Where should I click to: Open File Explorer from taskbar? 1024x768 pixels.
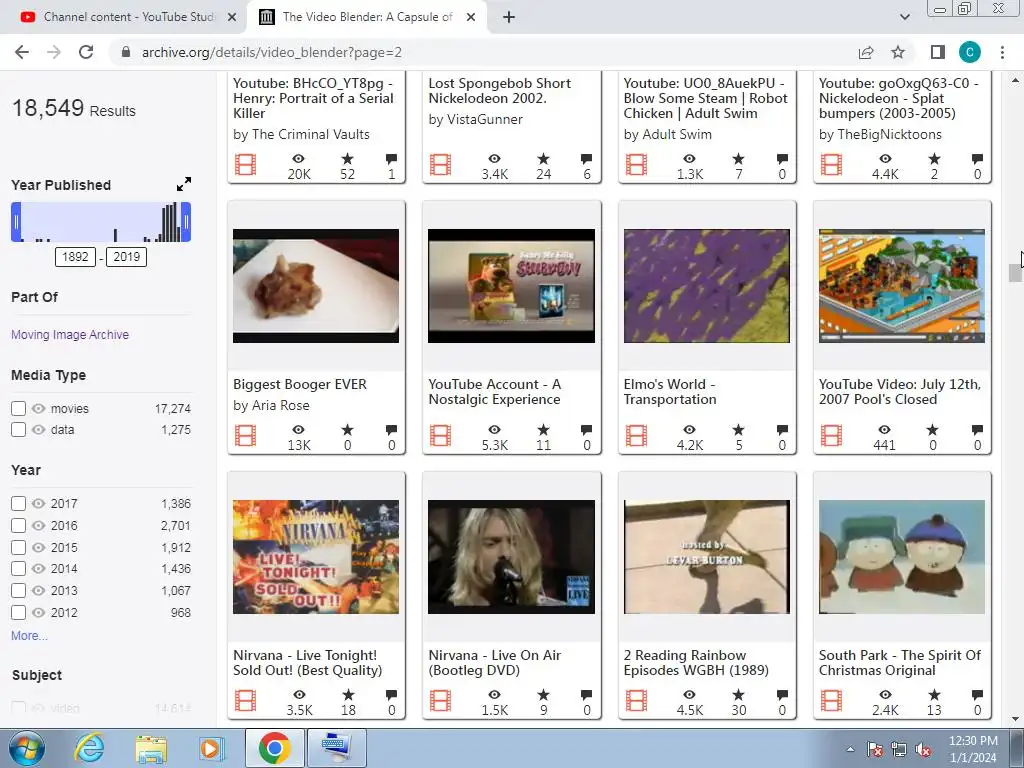151,748
